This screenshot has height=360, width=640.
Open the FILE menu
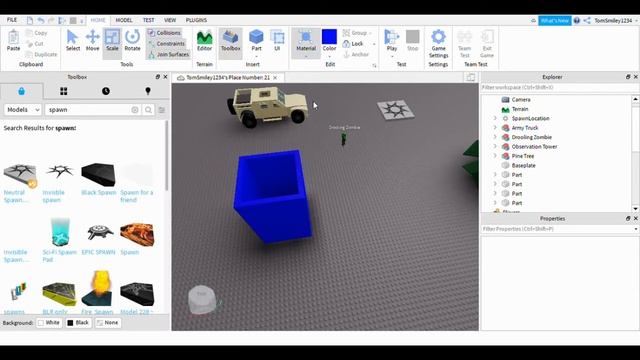coord(12,20)
